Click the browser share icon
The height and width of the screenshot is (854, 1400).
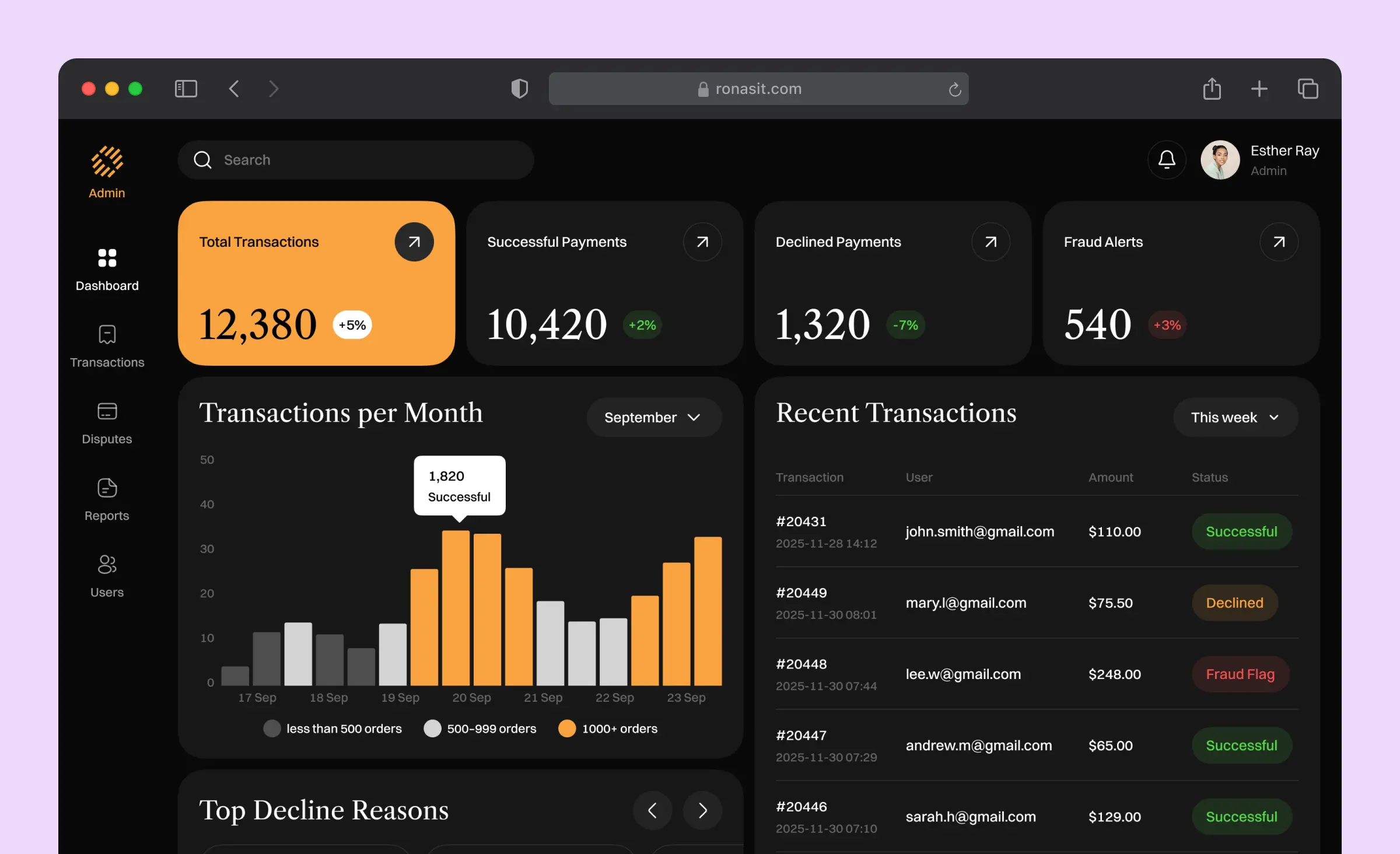coord(1212,89)
